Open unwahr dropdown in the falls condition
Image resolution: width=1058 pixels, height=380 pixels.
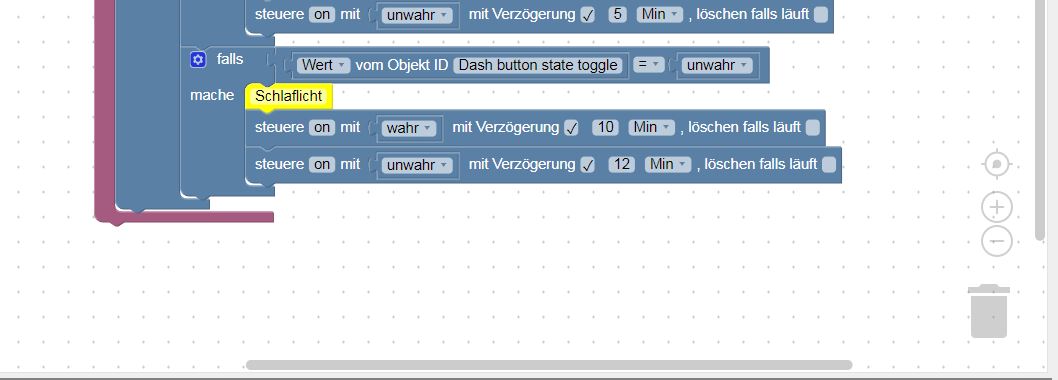717,65
